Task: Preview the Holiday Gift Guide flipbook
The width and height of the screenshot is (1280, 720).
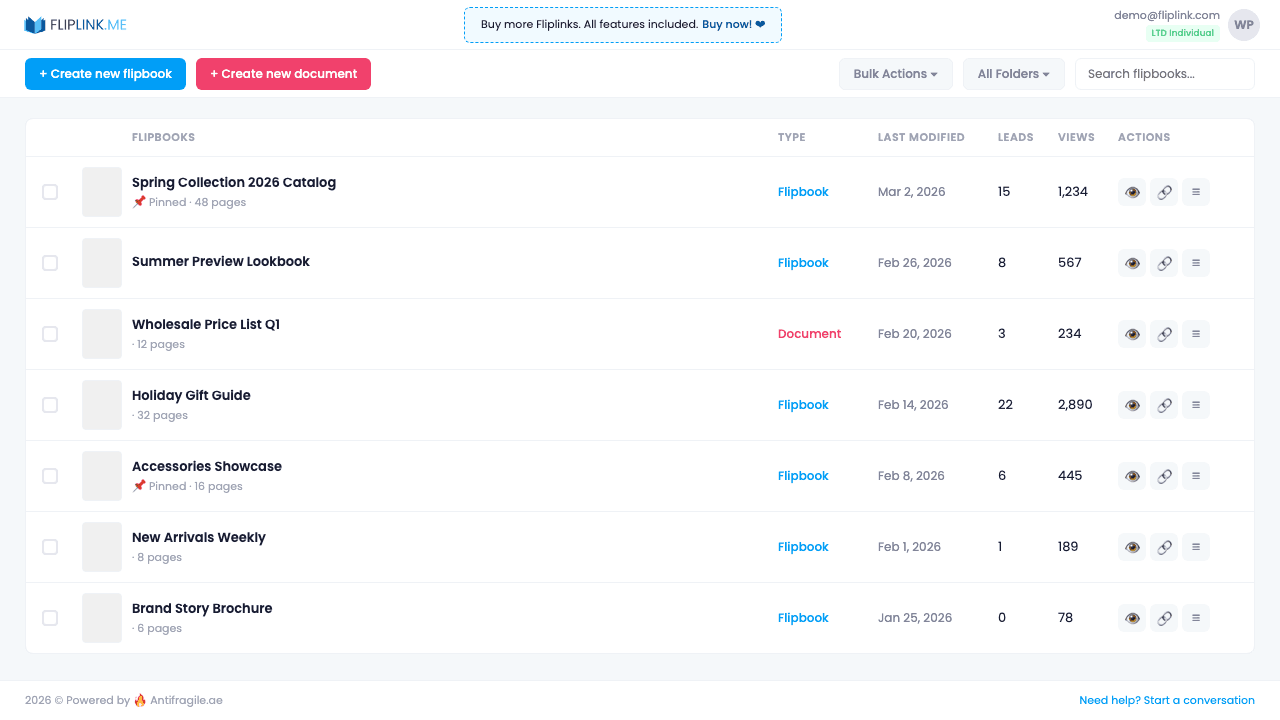Action: point(1131,404)
